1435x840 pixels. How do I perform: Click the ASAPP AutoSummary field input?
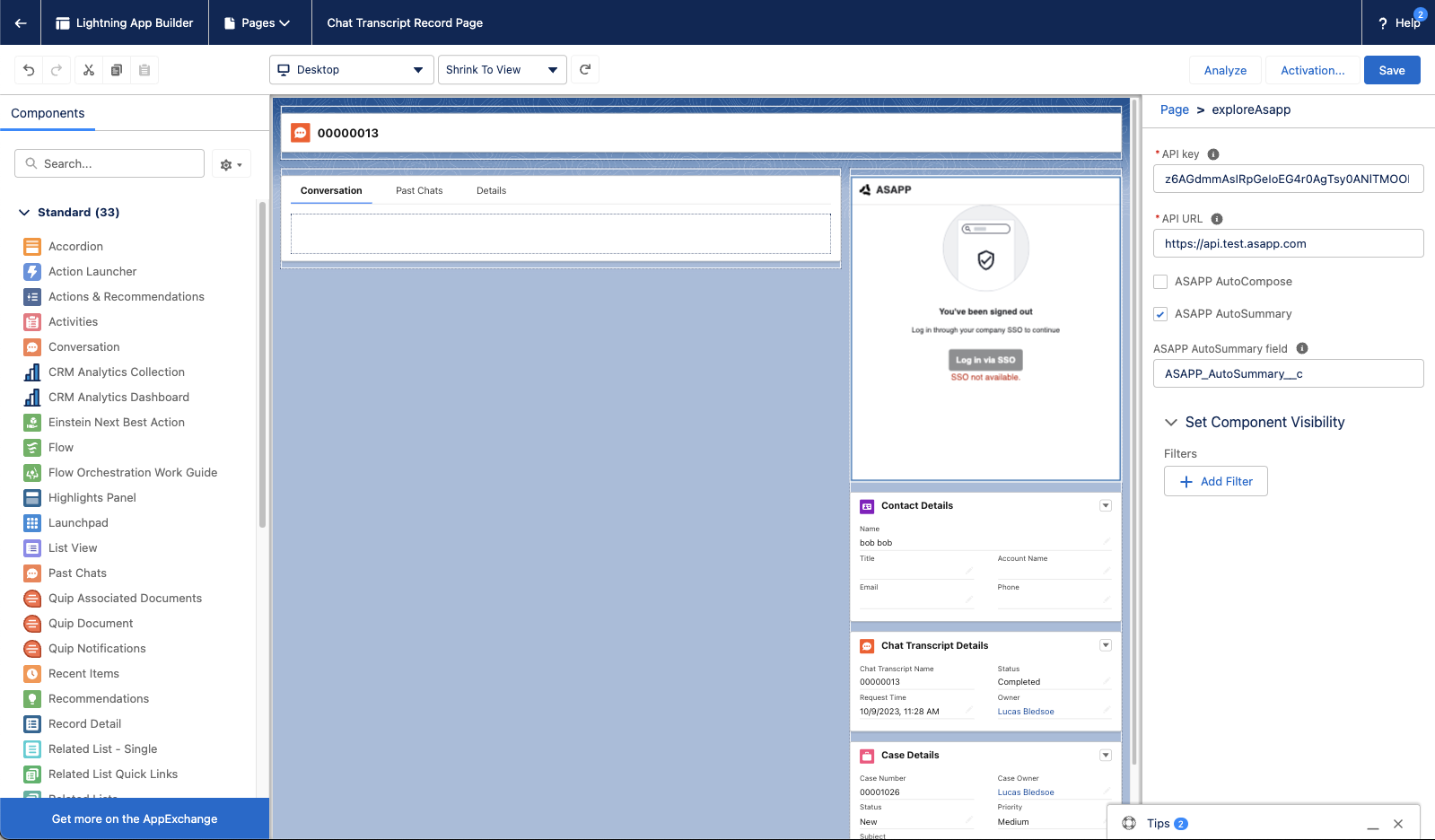(x=1288, y=373)
